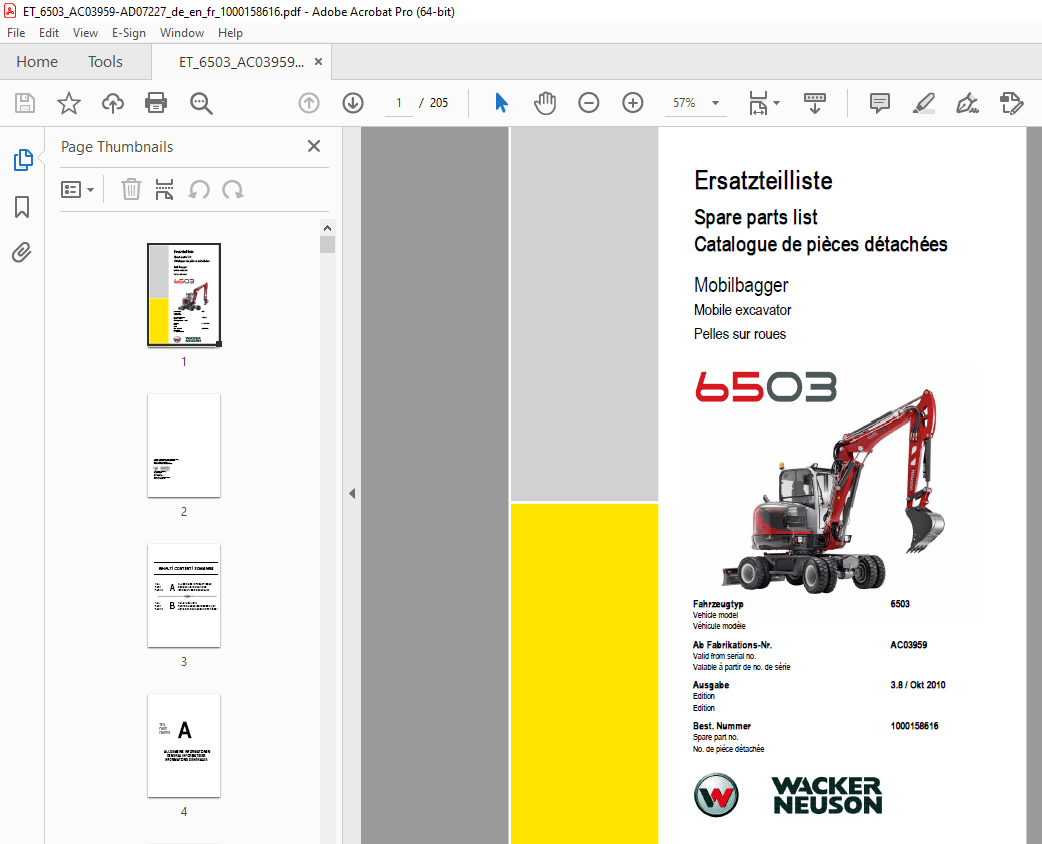This screenshot has width=1042, height=844.
Task: Go to the next page
Action: 353,102
